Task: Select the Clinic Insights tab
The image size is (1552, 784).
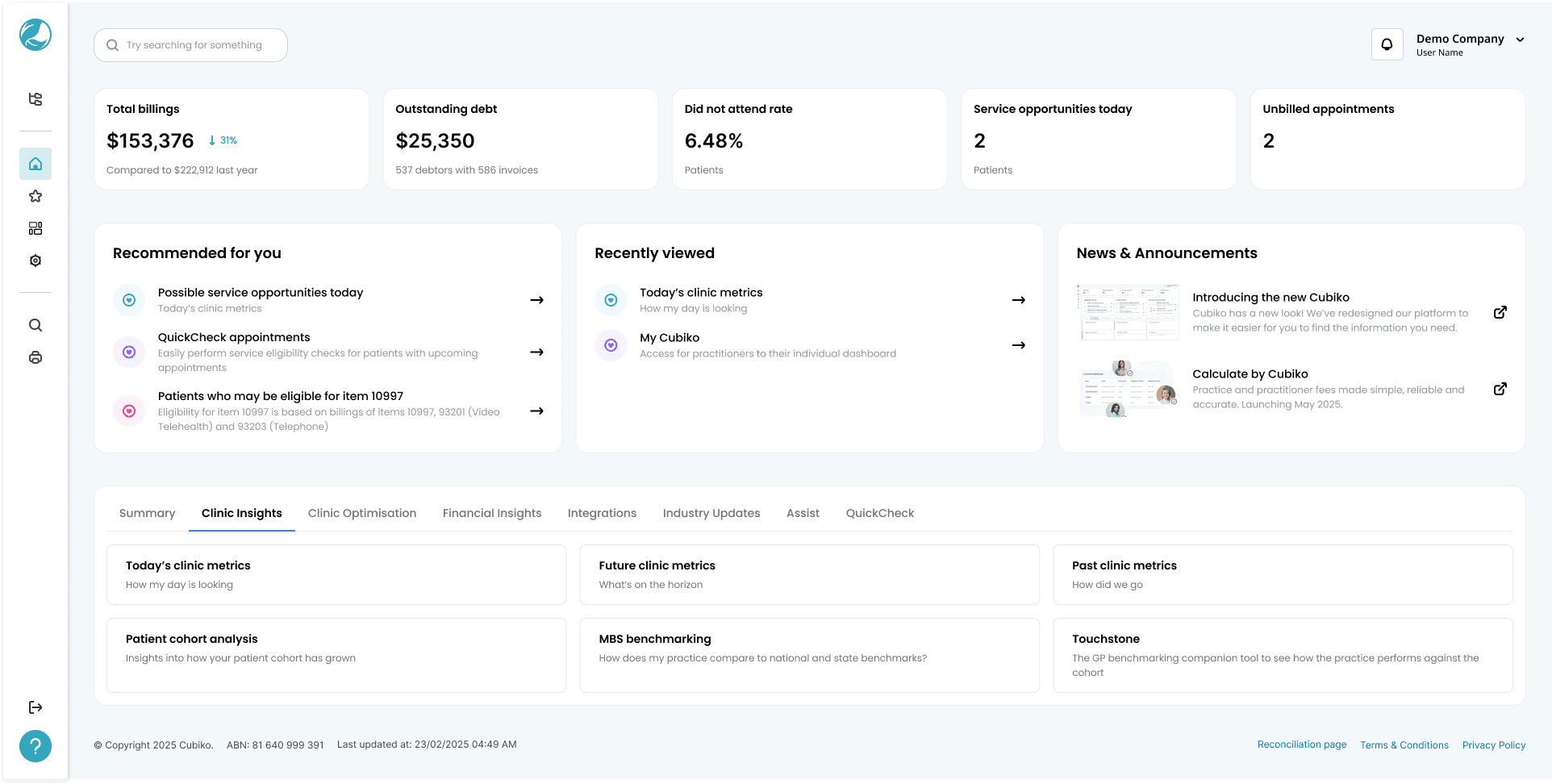Action: 242,513
